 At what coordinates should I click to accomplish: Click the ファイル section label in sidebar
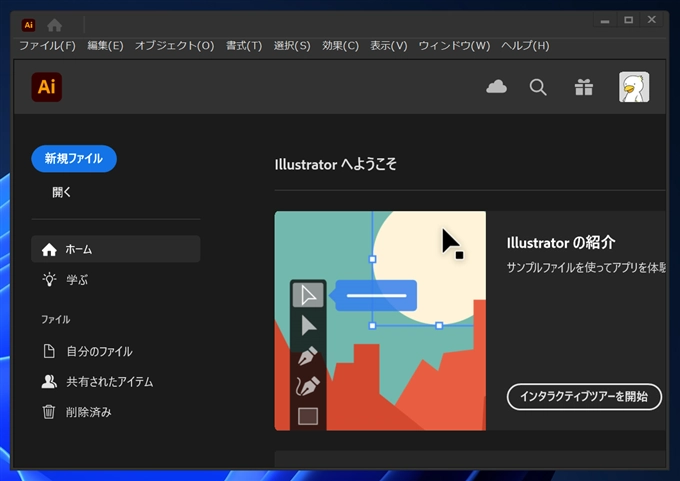[56, 320]
